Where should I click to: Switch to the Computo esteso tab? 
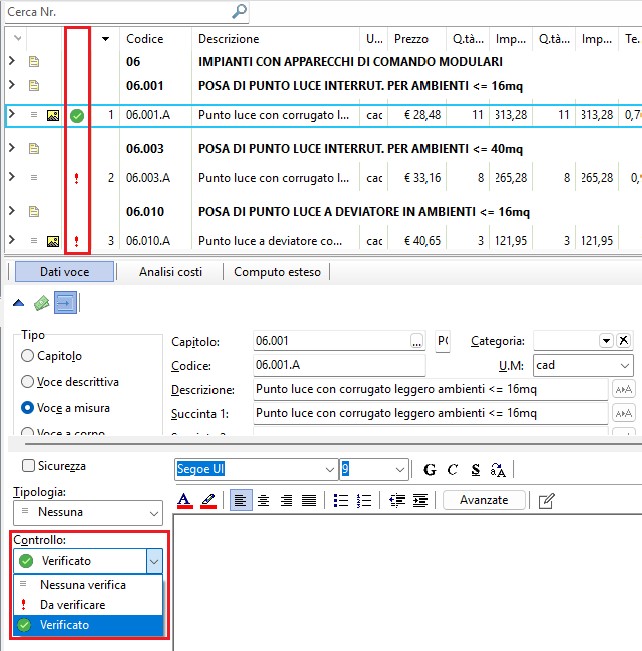point(277,272)
